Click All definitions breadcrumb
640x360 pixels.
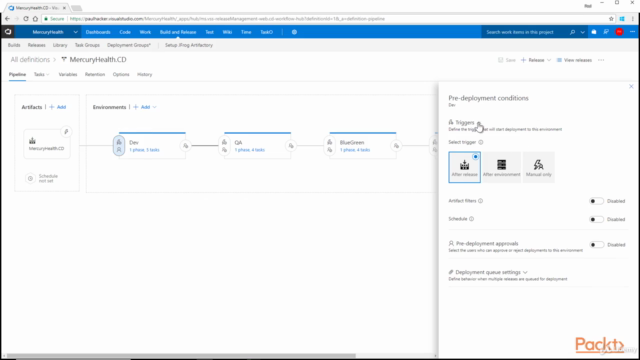30,60
